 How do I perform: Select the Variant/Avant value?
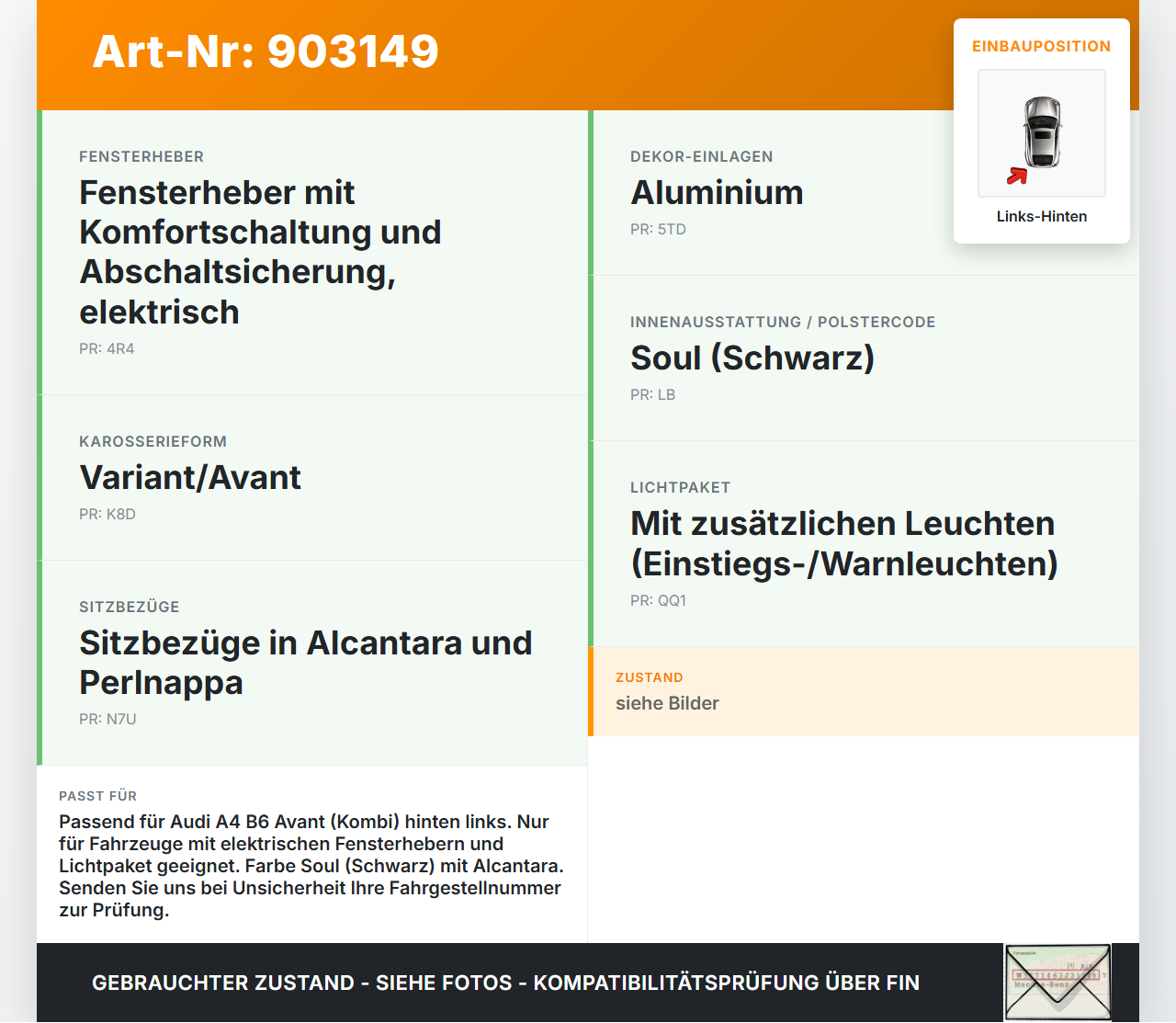pyautogui.click(x=190, y=477)
